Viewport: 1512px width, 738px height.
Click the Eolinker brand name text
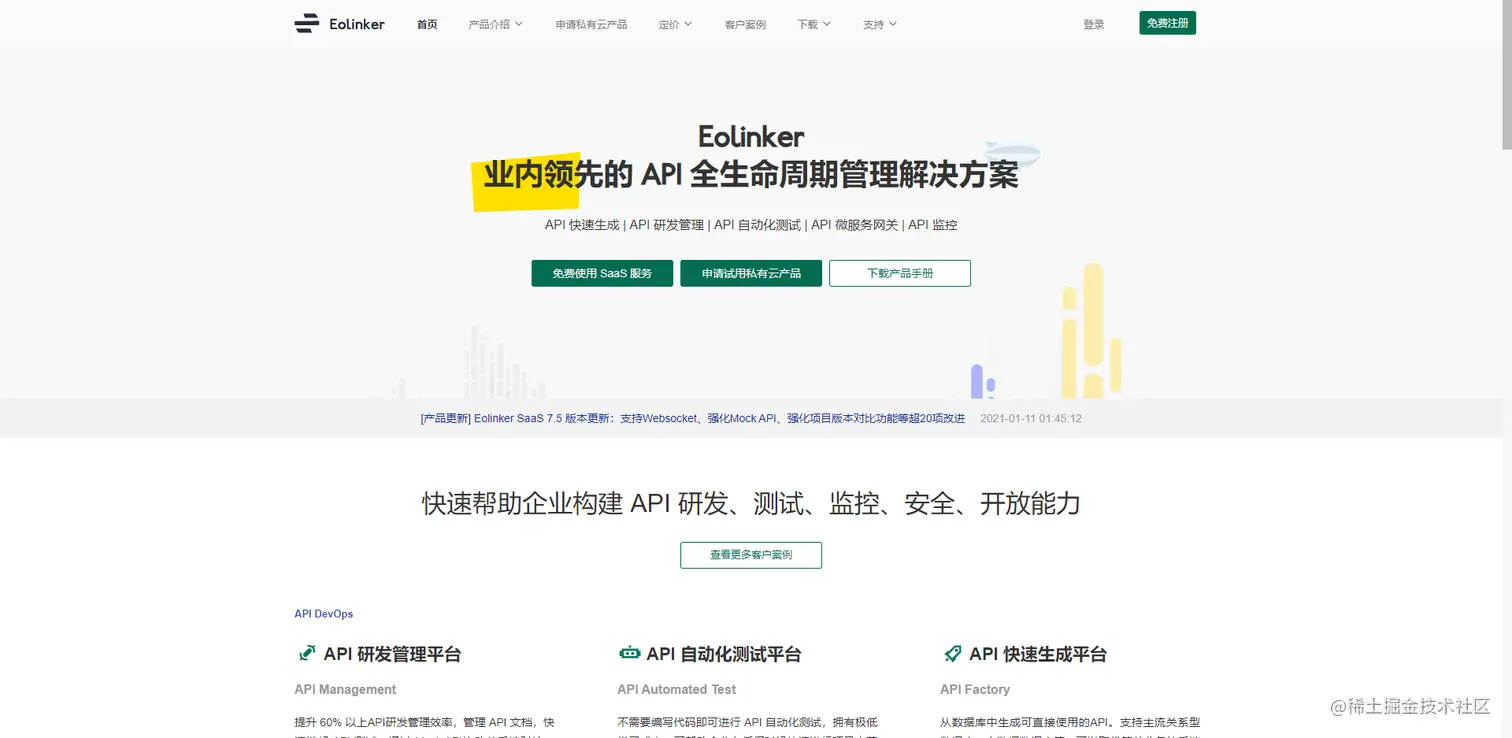pyautogui.click(x=357, y=24)
